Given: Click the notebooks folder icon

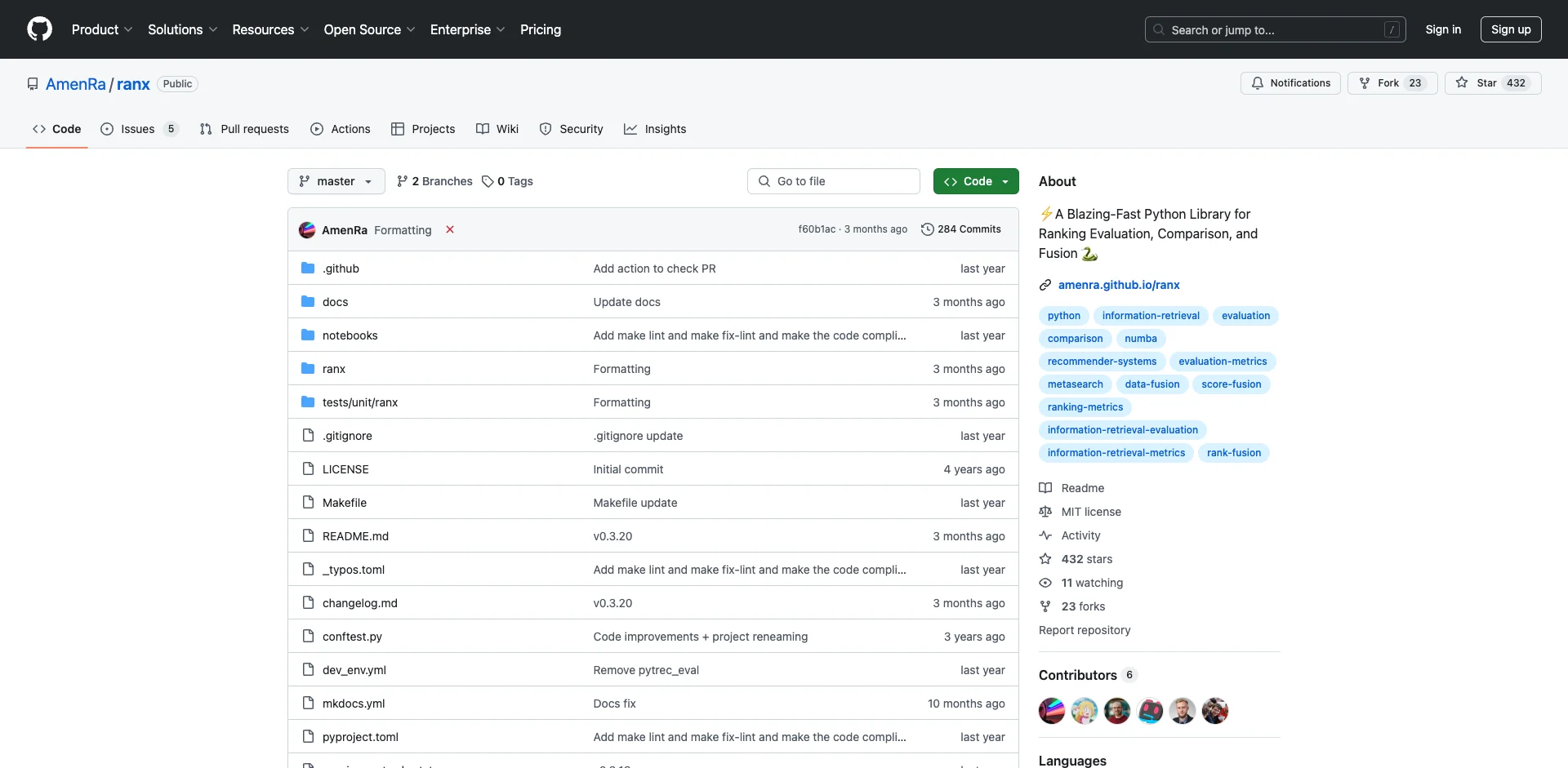Looking at the screenshot, I should (x=308, y=335).
